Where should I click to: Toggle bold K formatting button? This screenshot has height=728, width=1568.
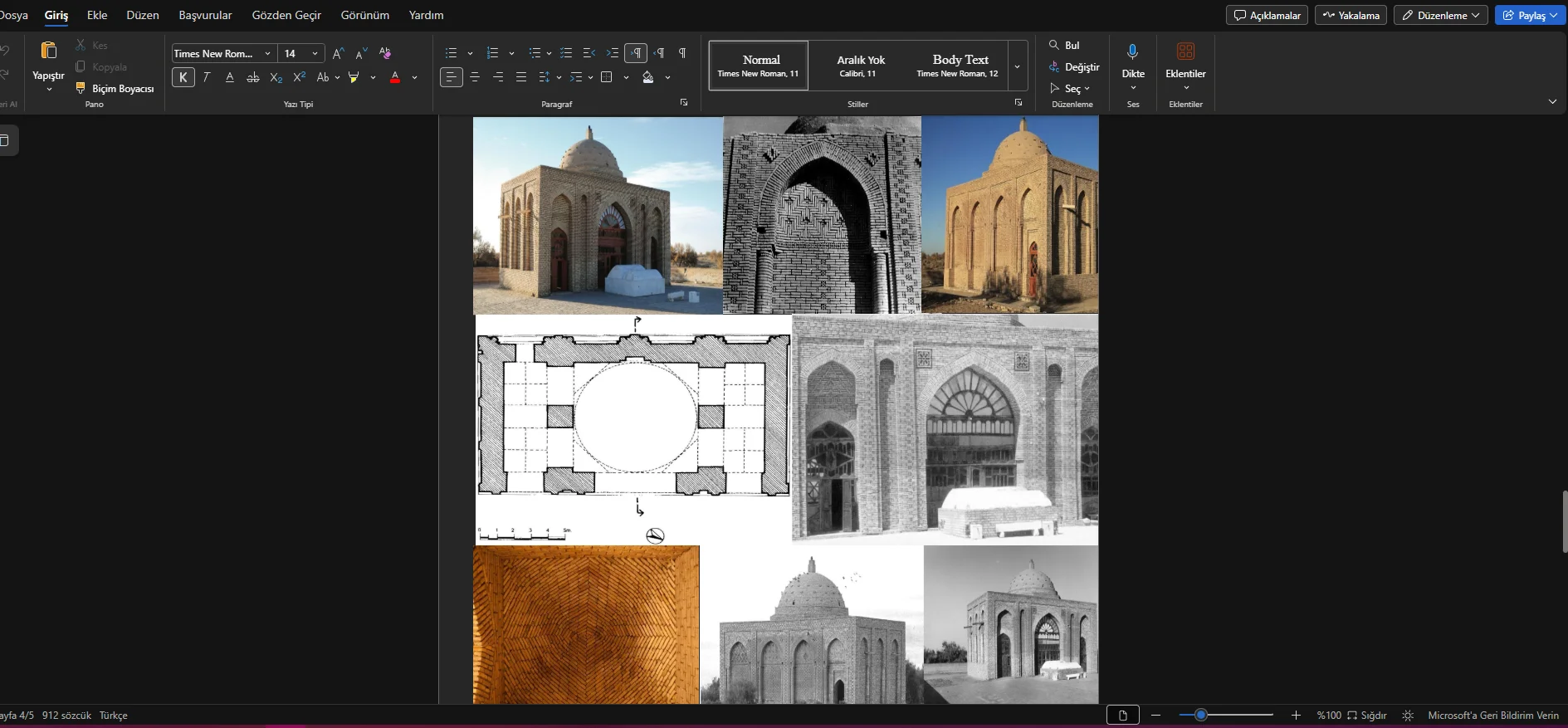tap(183, 77)
